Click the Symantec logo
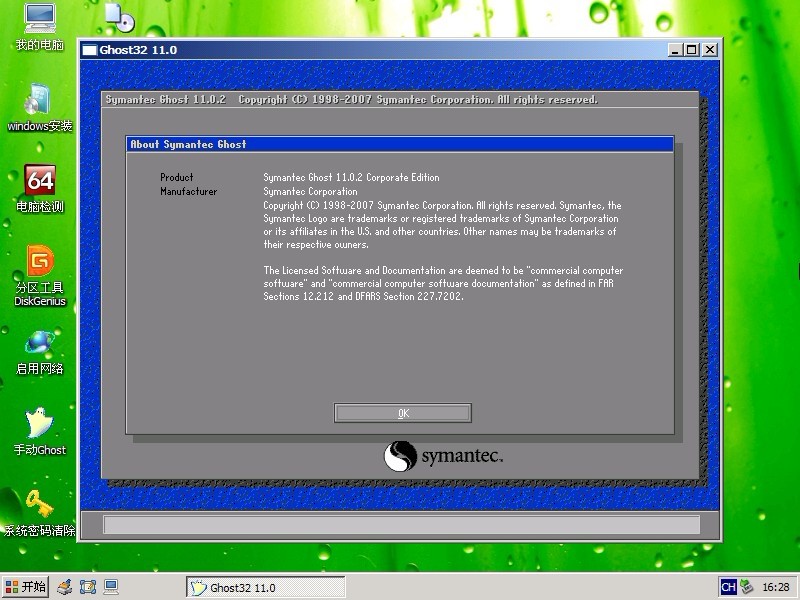The height and width of the screenshot is (600, 800). 443,456
